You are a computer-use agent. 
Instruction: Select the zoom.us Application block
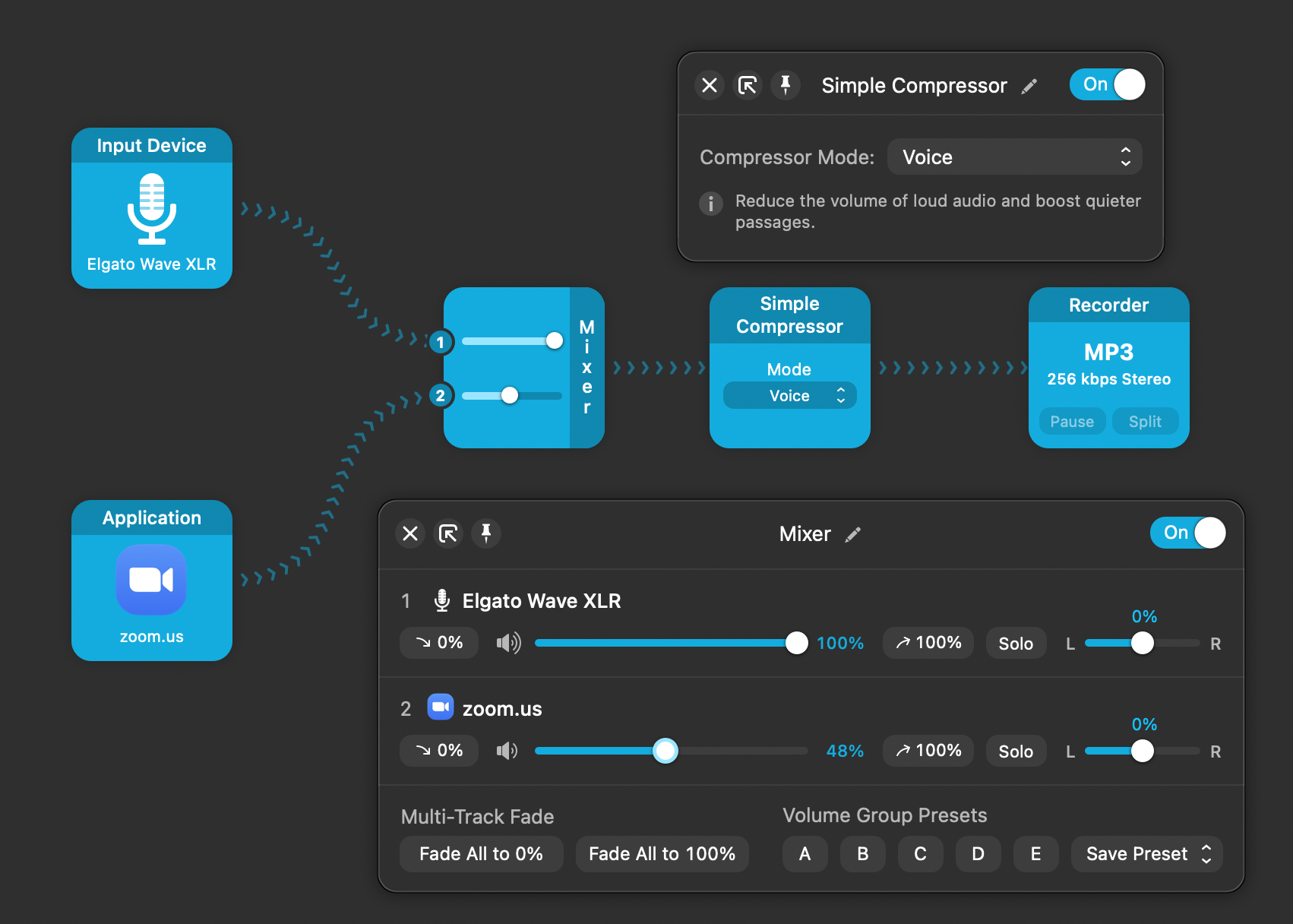(x=152, y=581)
